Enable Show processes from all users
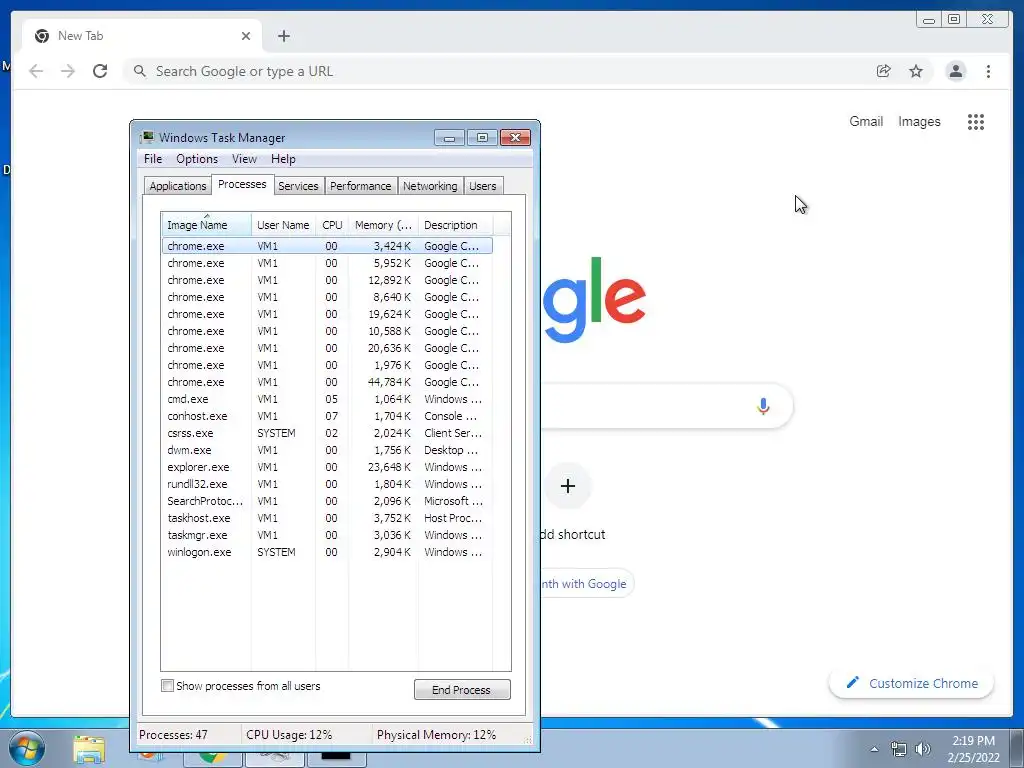The height and width of the screenshot is (768, 1024). click(x=167, y=686)
